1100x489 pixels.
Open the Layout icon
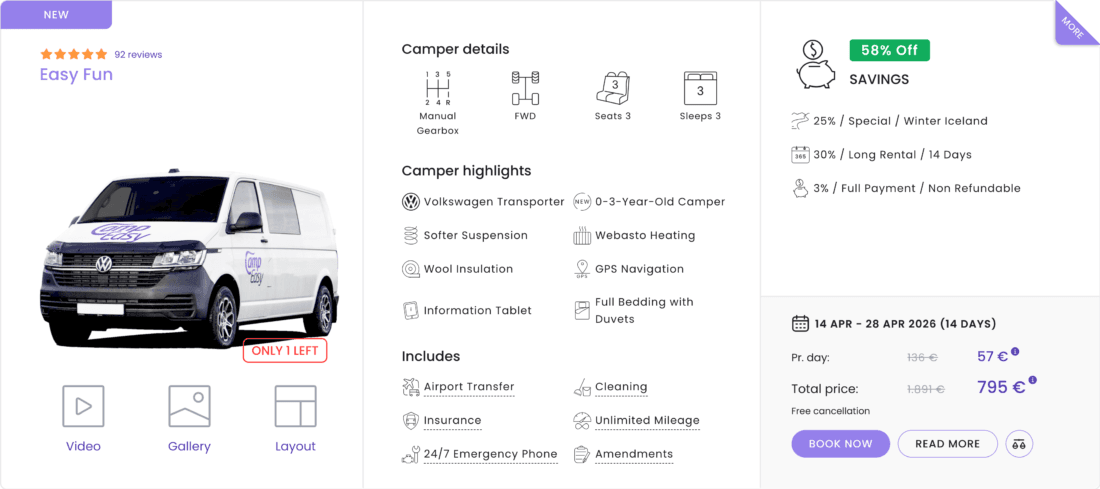coord(295,406)
